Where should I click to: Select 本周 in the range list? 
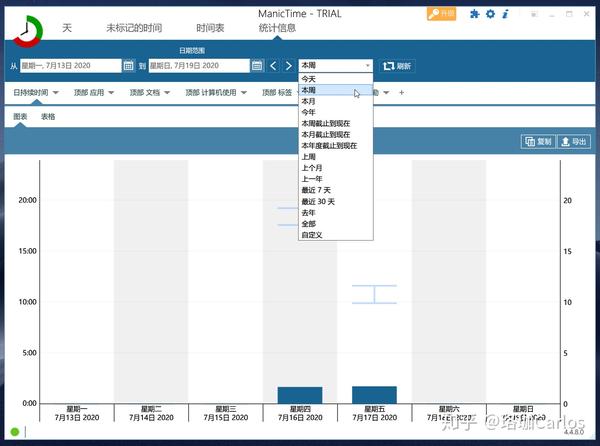click(336, 90)
